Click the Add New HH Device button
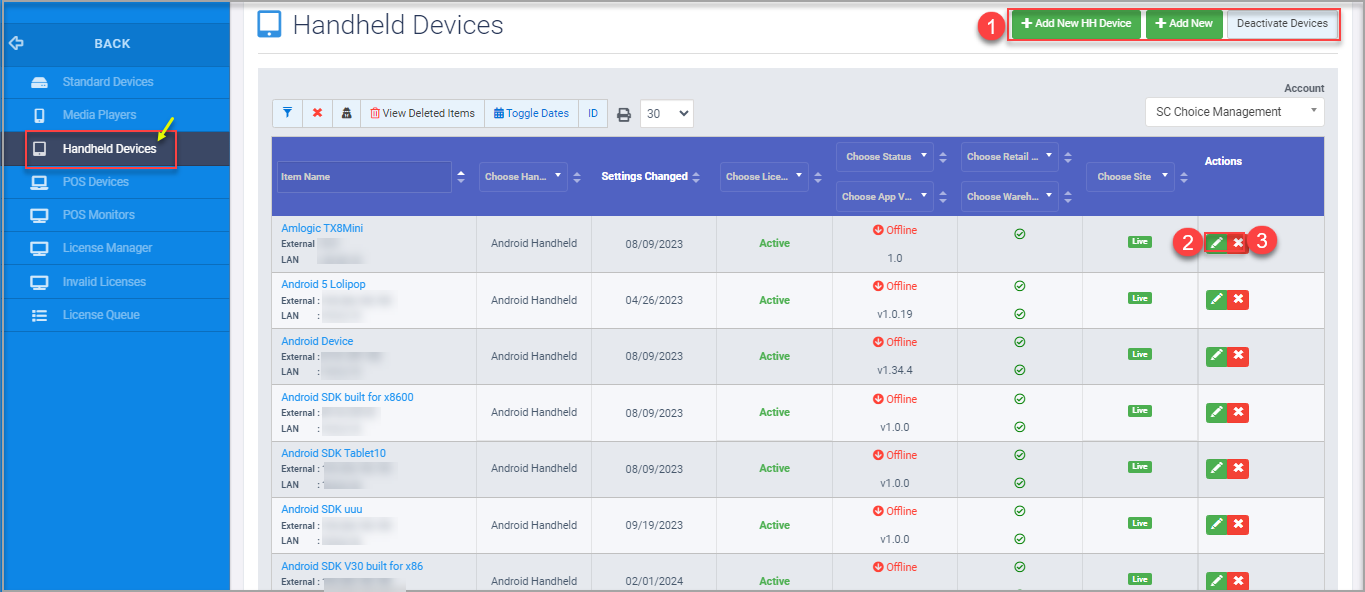The width and height of the screenshot is (1365, 592). [x=1075, y=24]
